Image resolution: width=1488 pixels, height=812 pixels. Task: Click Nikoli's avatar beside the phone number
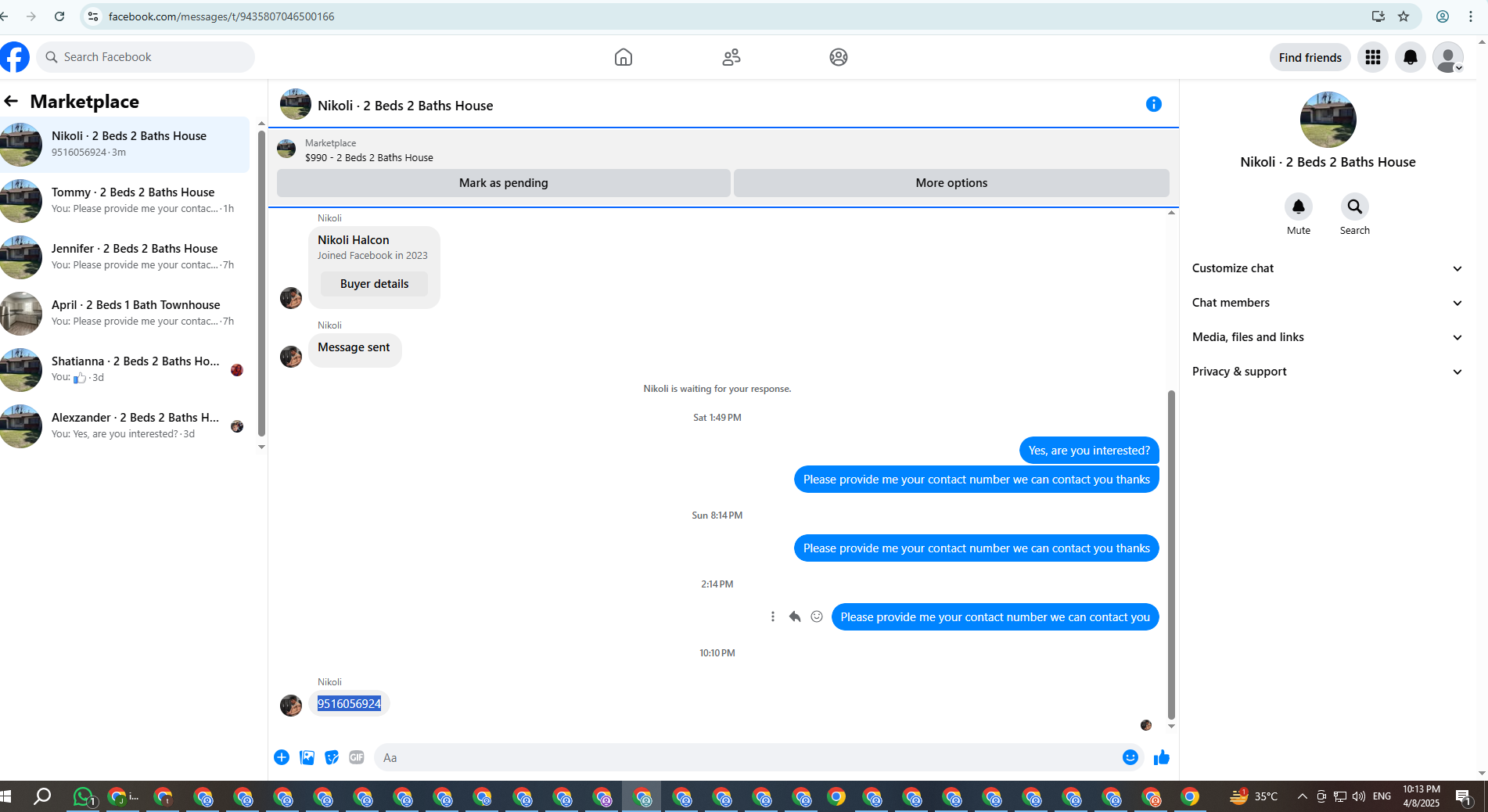291,706
